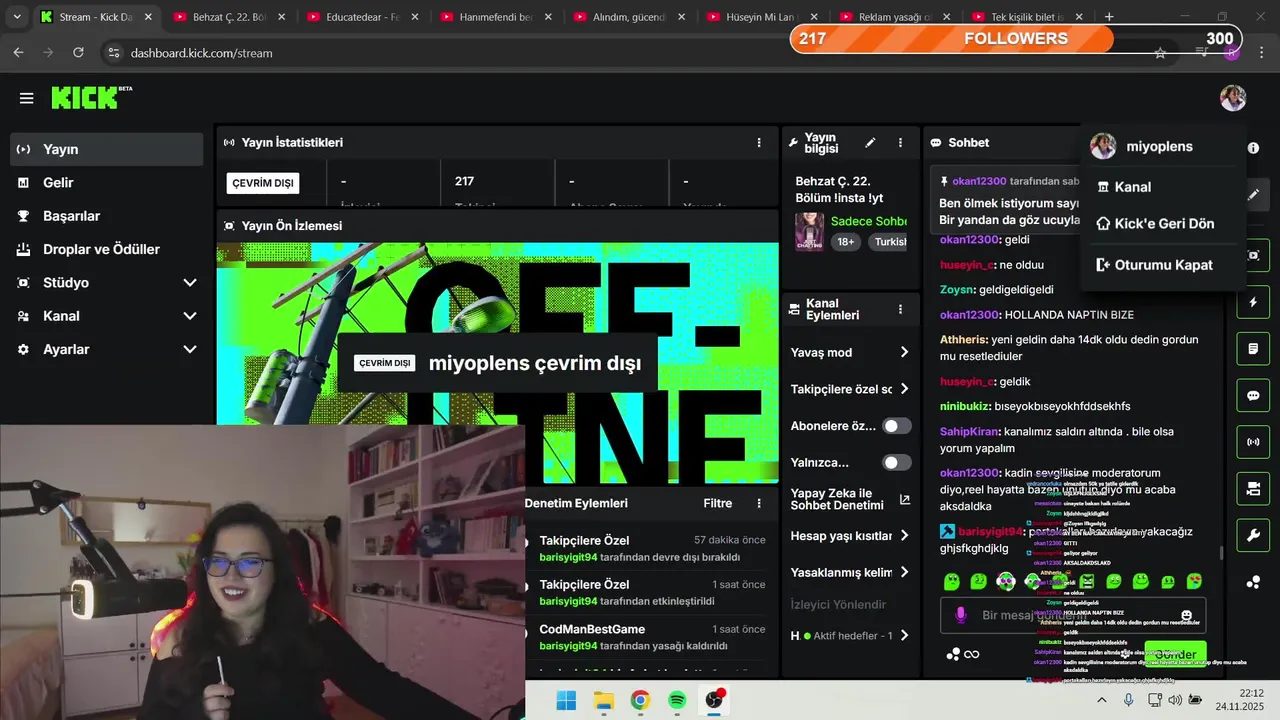This screenshot has height=720, width=1280.
Task: Open the Hesap yaşı kısıtlaması options
Action: tap(850, 536)
